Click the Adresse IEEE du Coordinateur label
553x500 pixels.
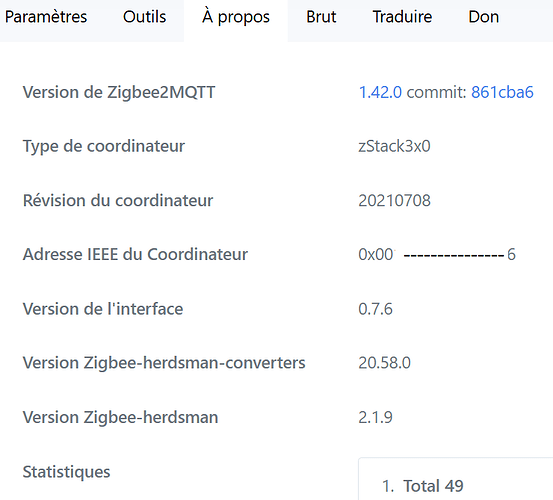[135, 255]
